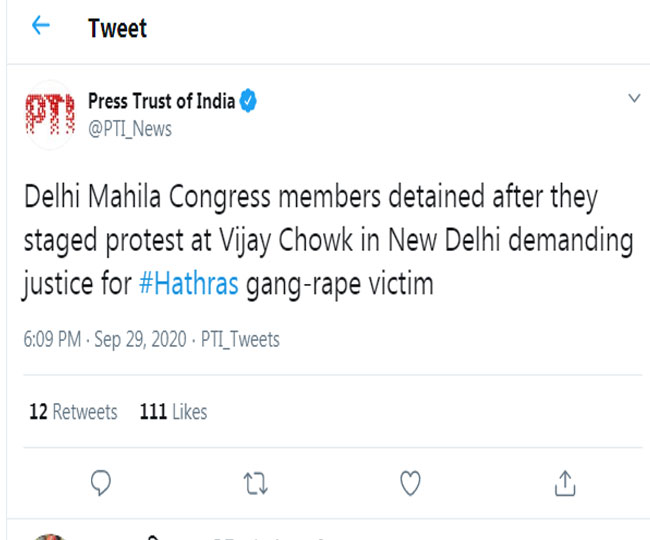Click the @PTI_News handle
650x540 pixels.
130,129
